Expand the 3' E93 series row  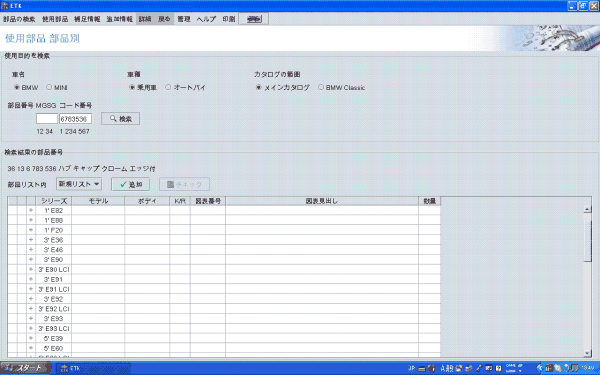(31, 319)
